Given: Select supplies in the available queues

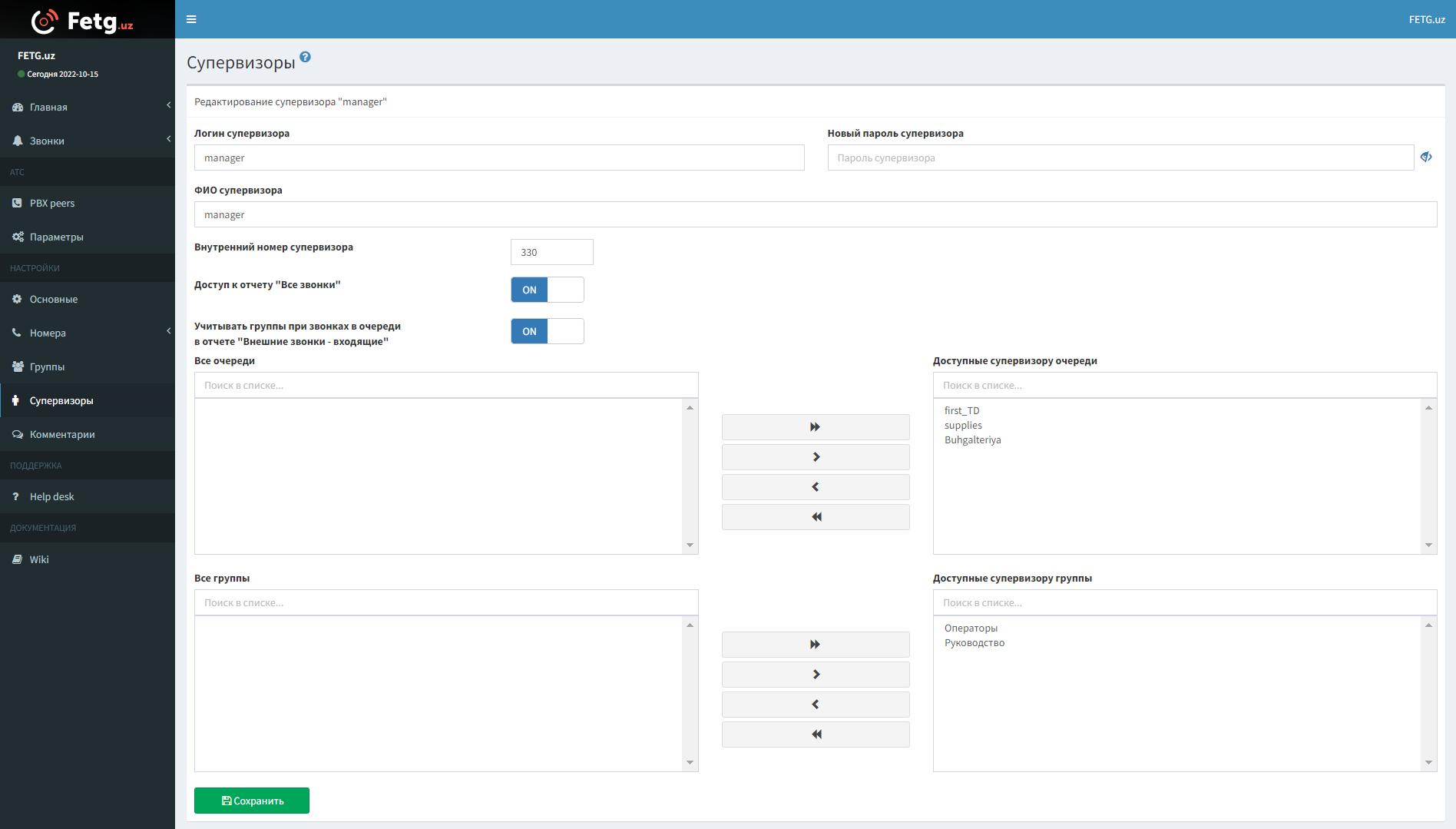Looking at the screenshot, I should (x=963, y=425).
